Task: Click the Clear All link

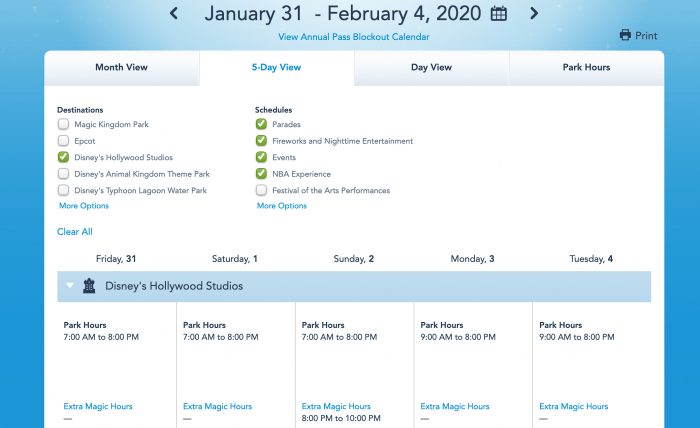Action: [75, 232]
